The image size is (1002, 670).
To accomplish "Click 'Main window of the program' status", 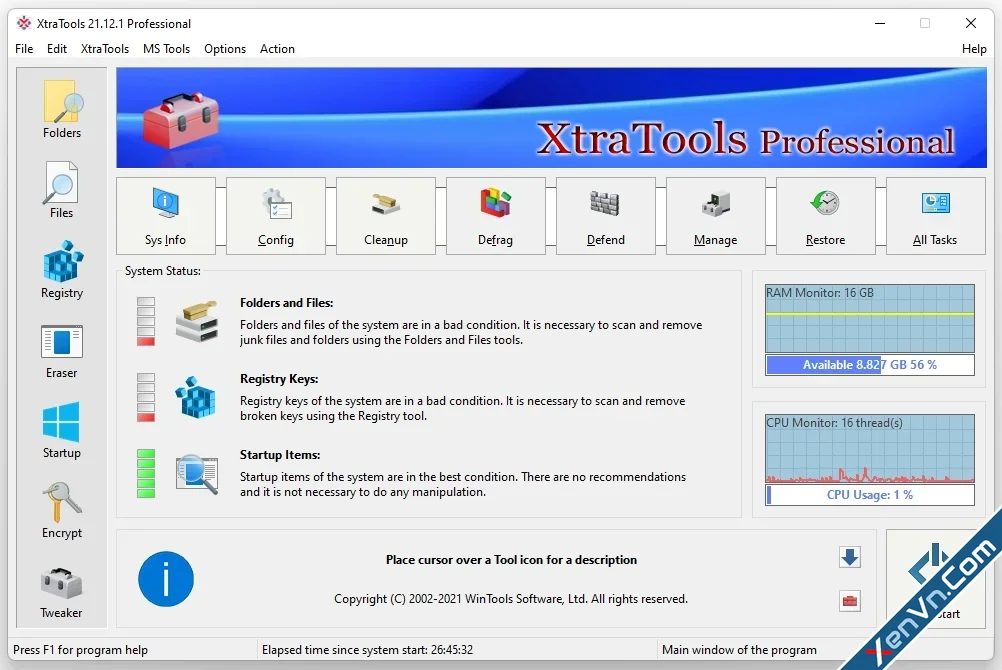I will 739,650.
